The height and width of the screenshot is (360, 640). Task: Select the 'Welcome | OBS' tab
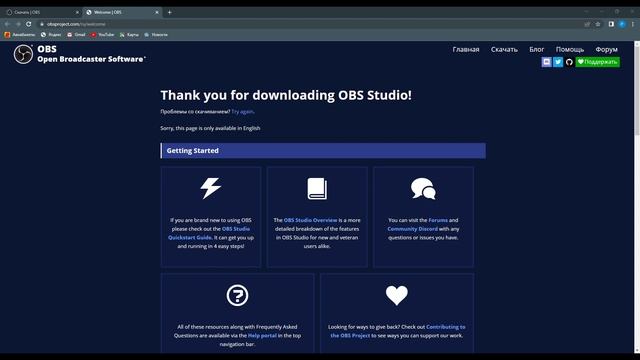121,12
